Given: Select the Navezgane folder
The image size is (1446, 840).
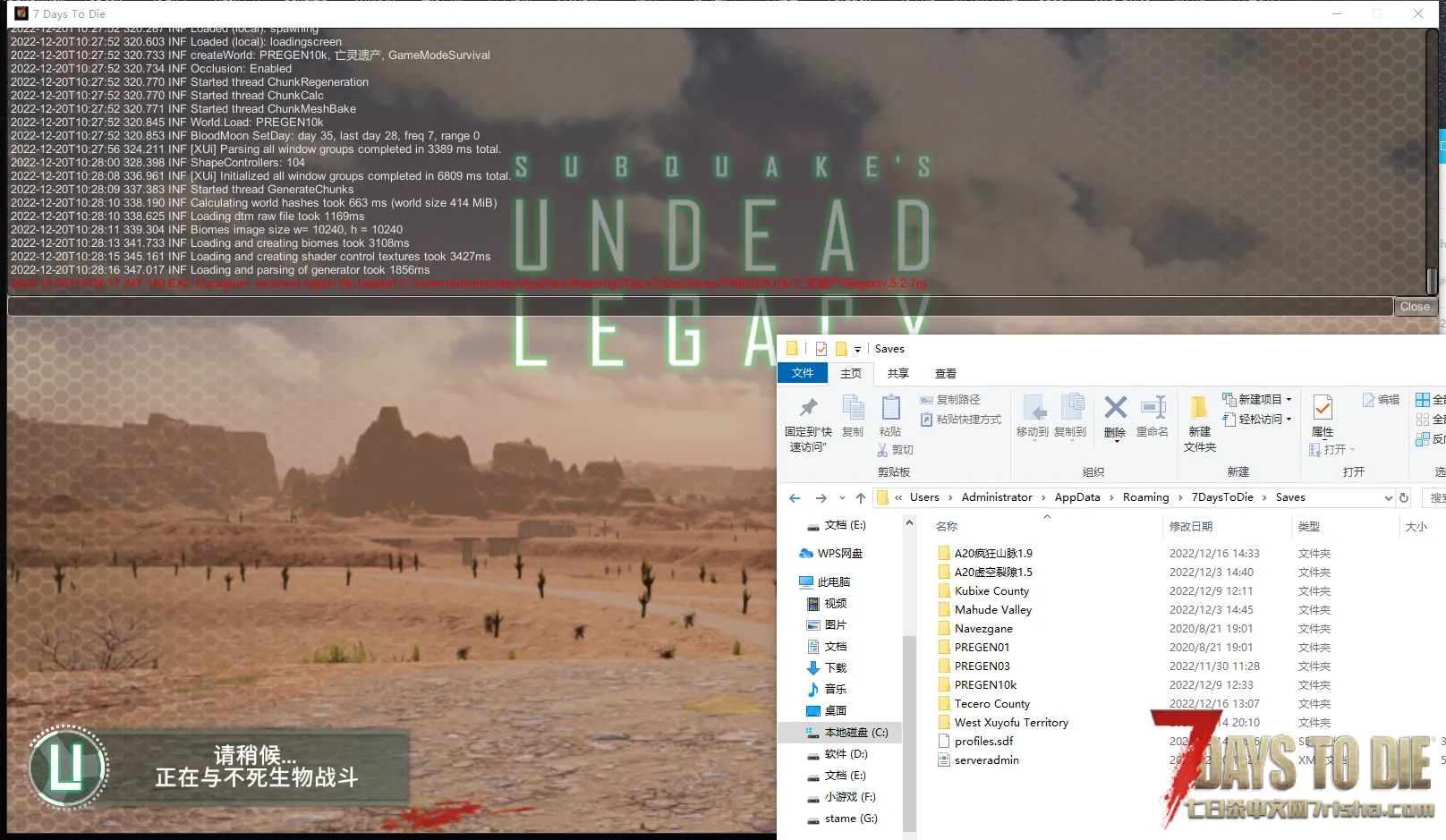Looking at the screenshot, I should 983,629.
